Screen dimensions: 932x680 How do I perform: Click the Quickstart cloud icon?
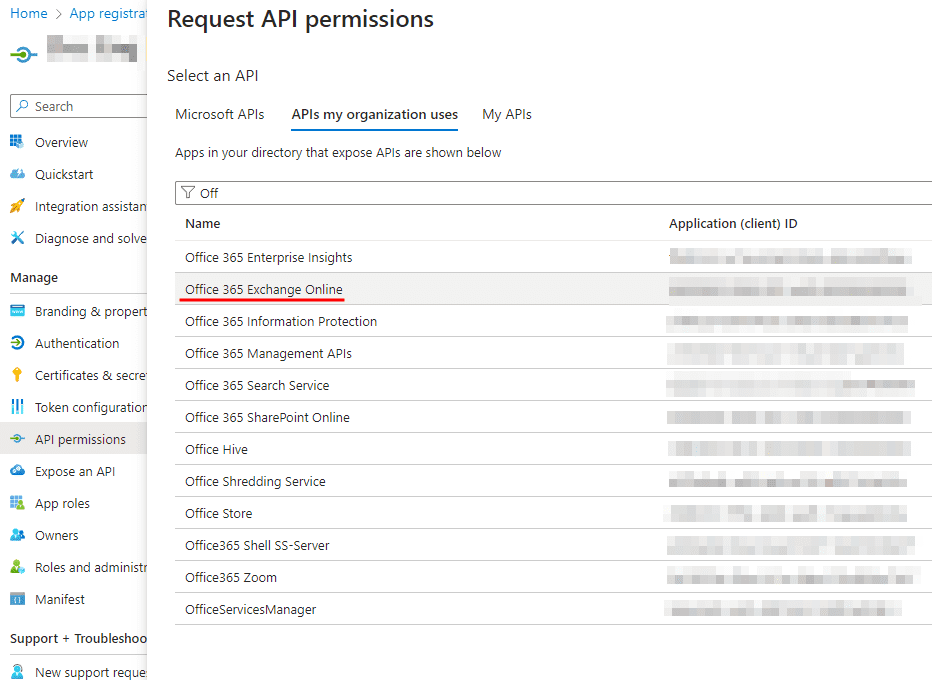(x=17, y=174)
